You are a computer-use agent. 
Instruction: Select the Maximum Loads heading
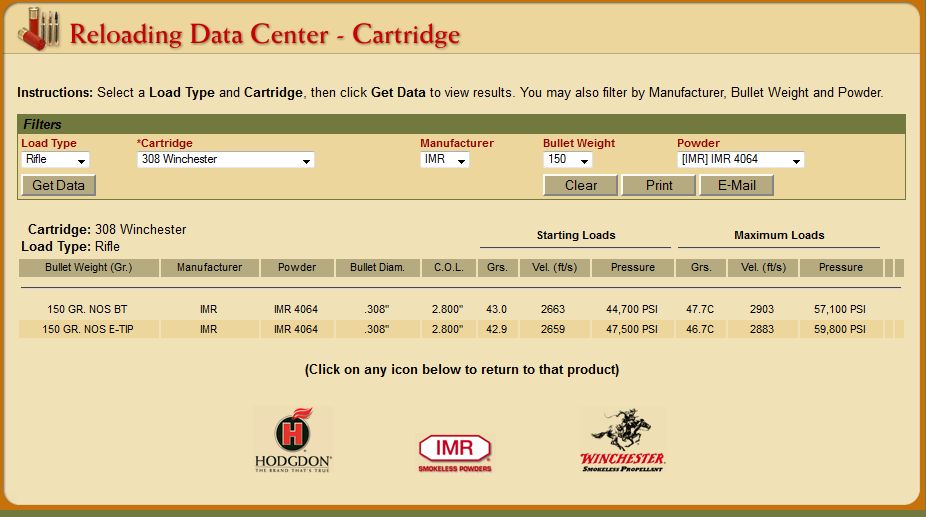click(x=779, y=235)
